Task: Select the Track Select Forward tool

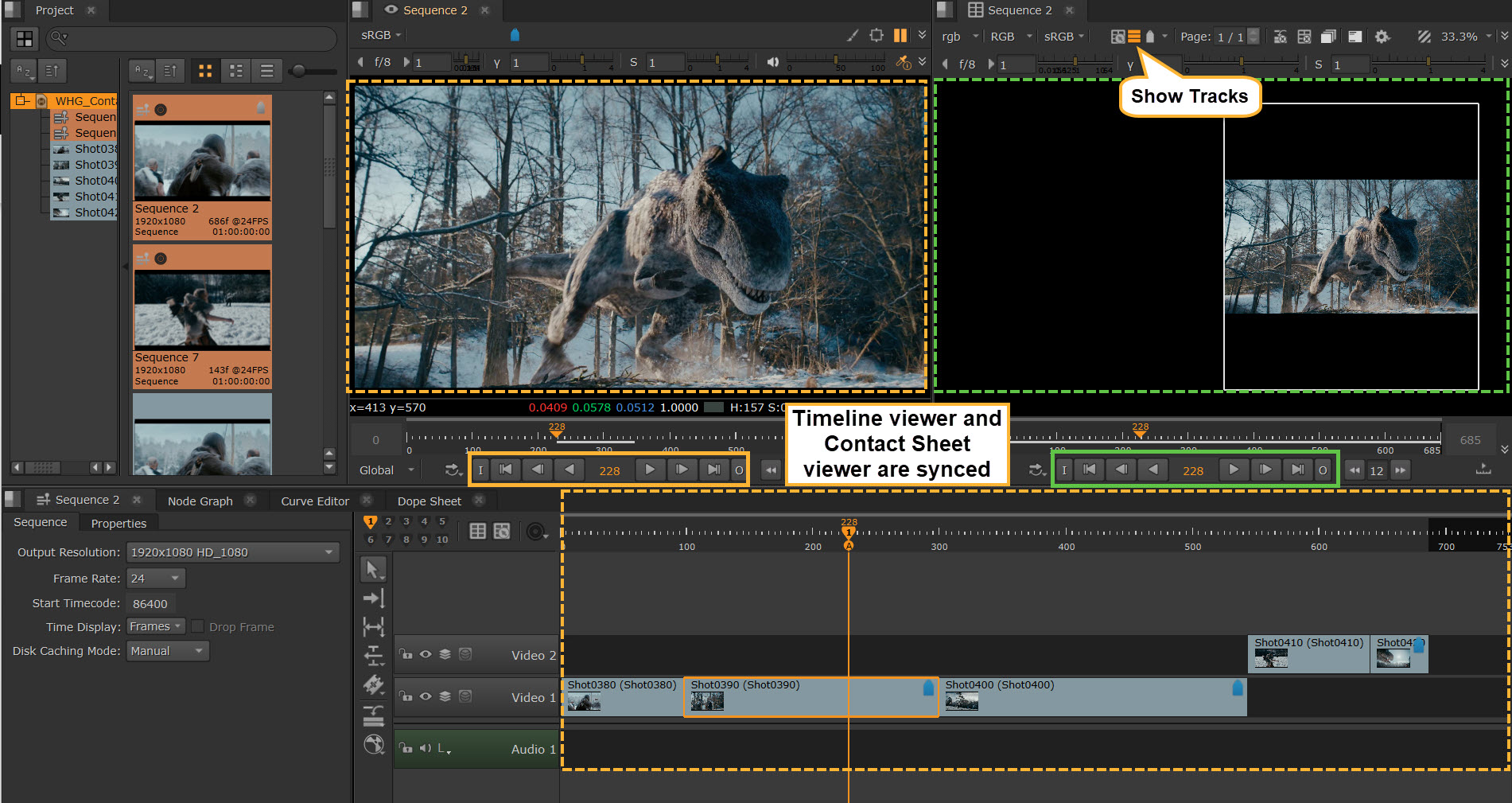Action: coord(373,598)
